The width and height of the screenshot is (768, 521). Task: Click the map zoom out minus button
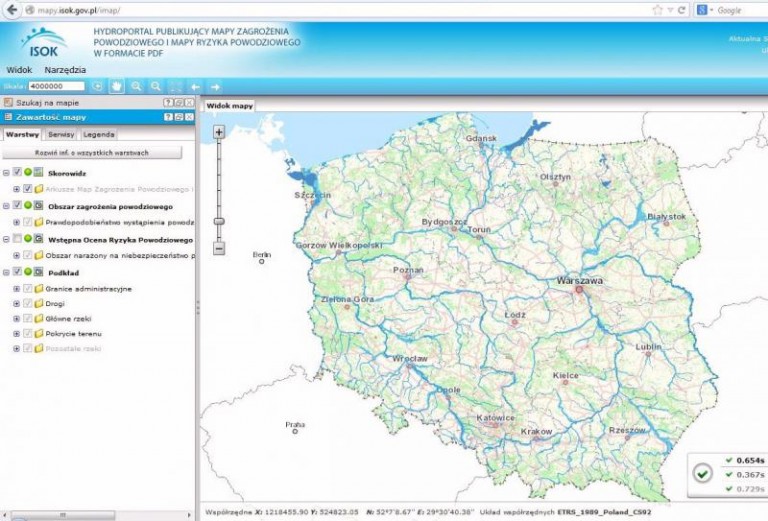click(x=219, y=248)
